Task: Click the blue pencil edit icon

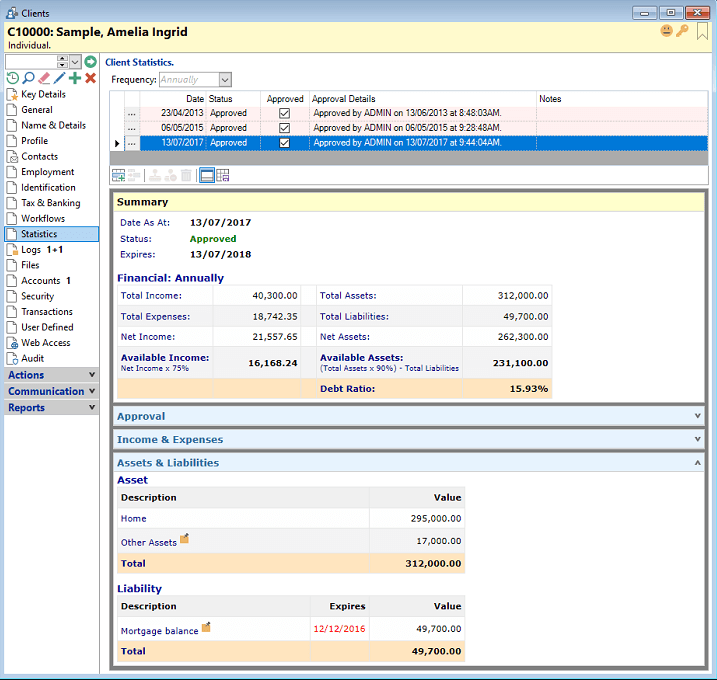Action: click(x=59, y=78)
